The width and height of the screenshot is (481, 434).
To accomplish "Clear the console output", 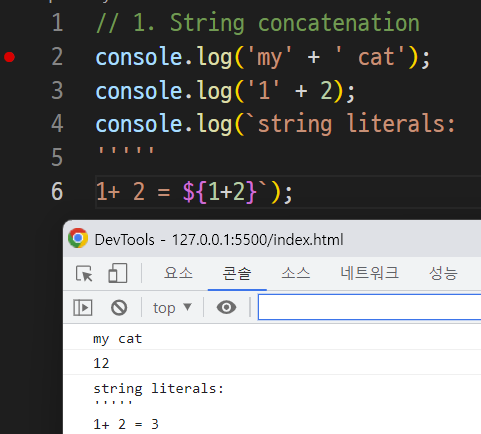I will coord(119,307).
